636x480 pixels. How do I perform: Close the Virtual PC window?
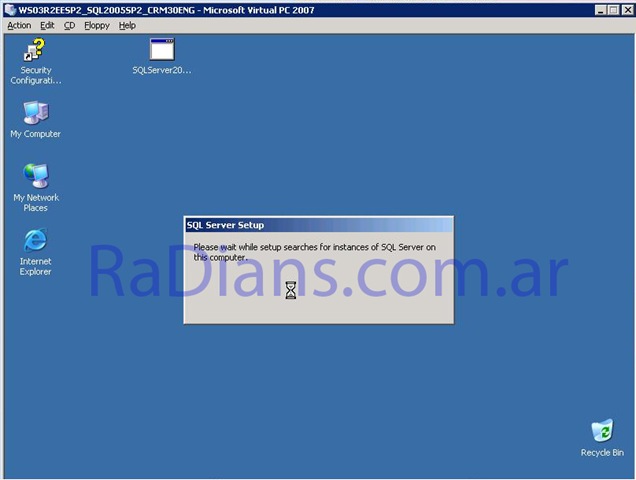[626, 9]
